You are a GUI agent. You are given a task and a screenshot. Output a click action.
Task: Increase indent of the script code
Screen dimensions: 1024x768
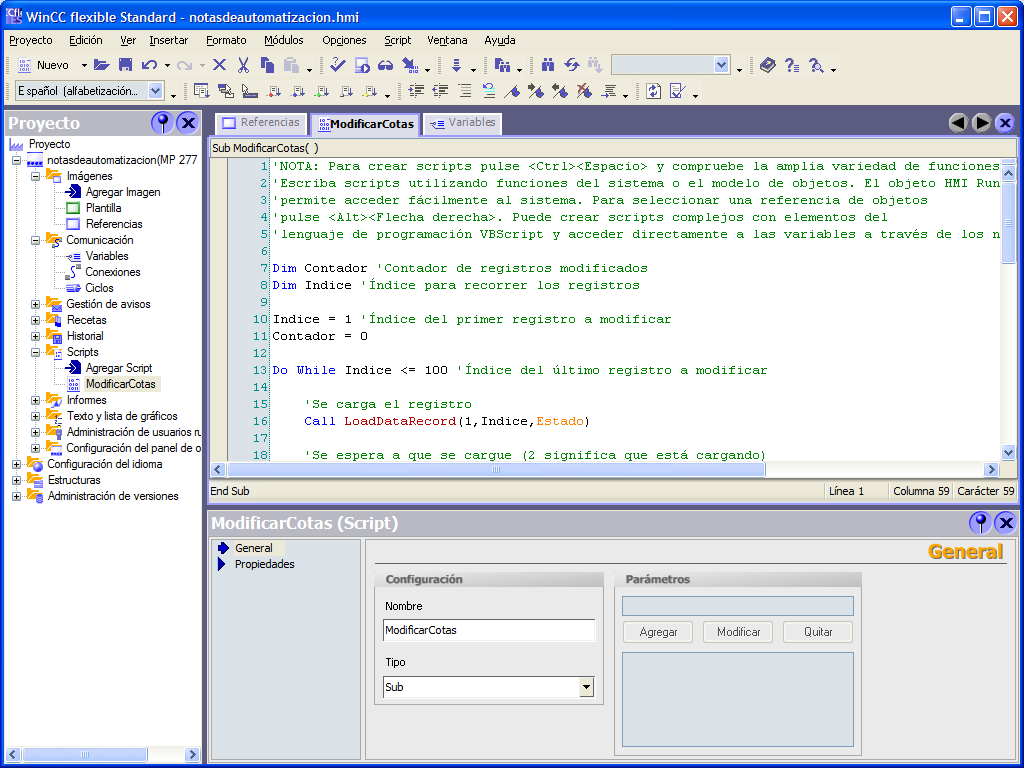tap(416, 90)
